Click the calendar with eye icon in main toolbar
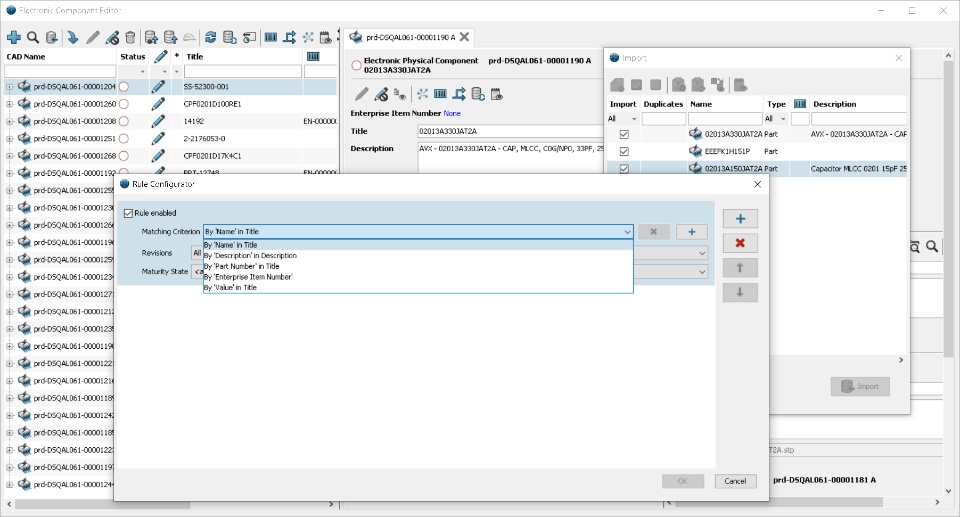 (x=326, y=37)
